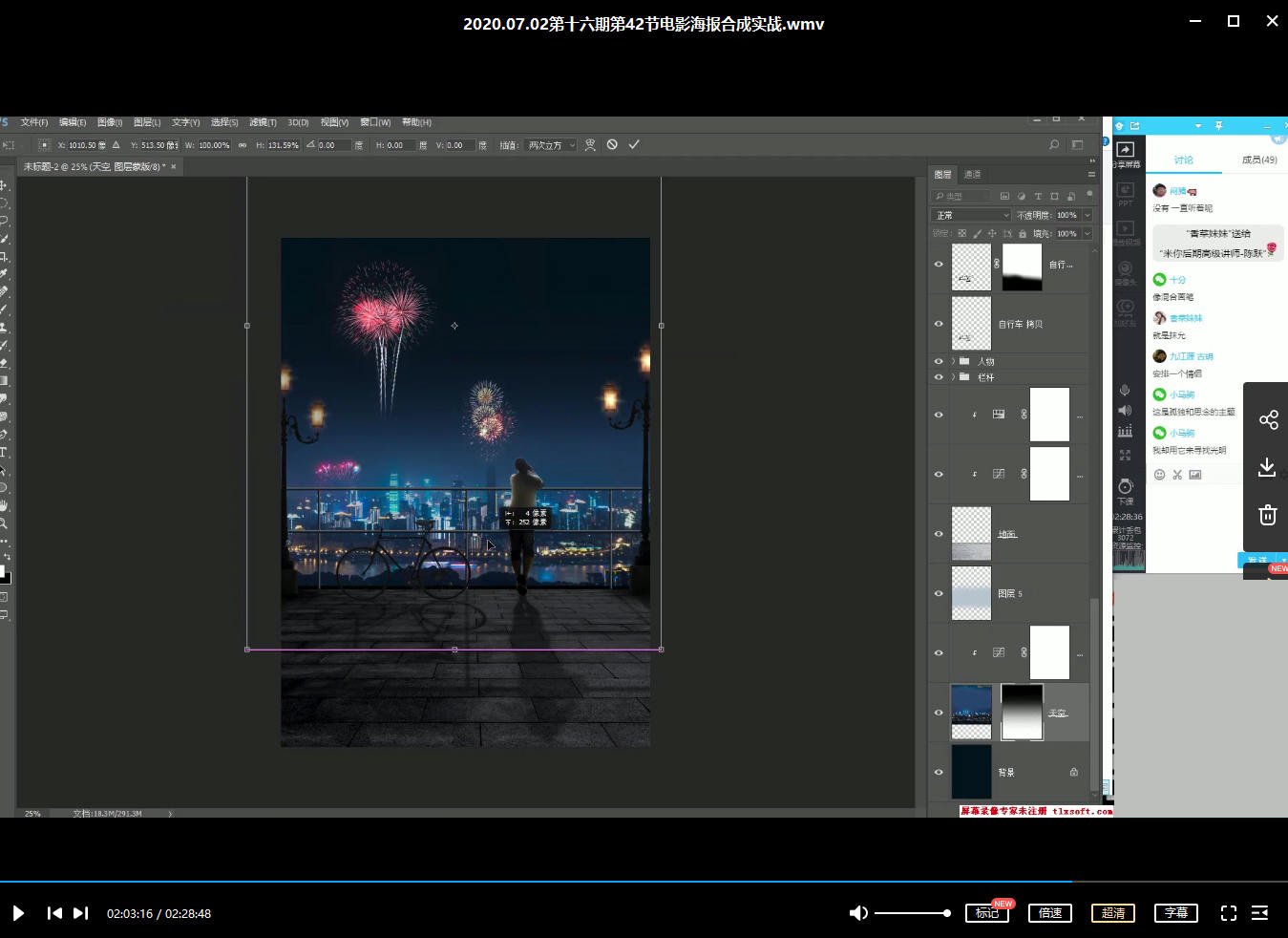This screenshot has height=938, width=1288.
Task: Click the trash icon on right overlay
Action: pyautogui.click(x=1267, y=515)
